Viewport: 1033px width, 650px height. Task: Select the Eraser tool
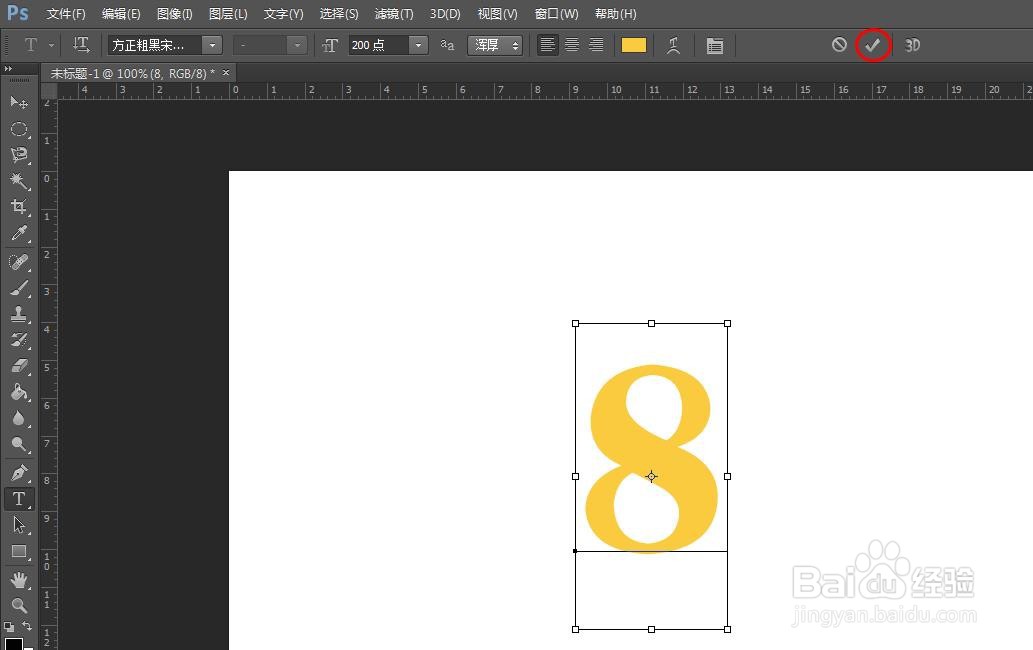pyautogui.click(x=18, y=366)
